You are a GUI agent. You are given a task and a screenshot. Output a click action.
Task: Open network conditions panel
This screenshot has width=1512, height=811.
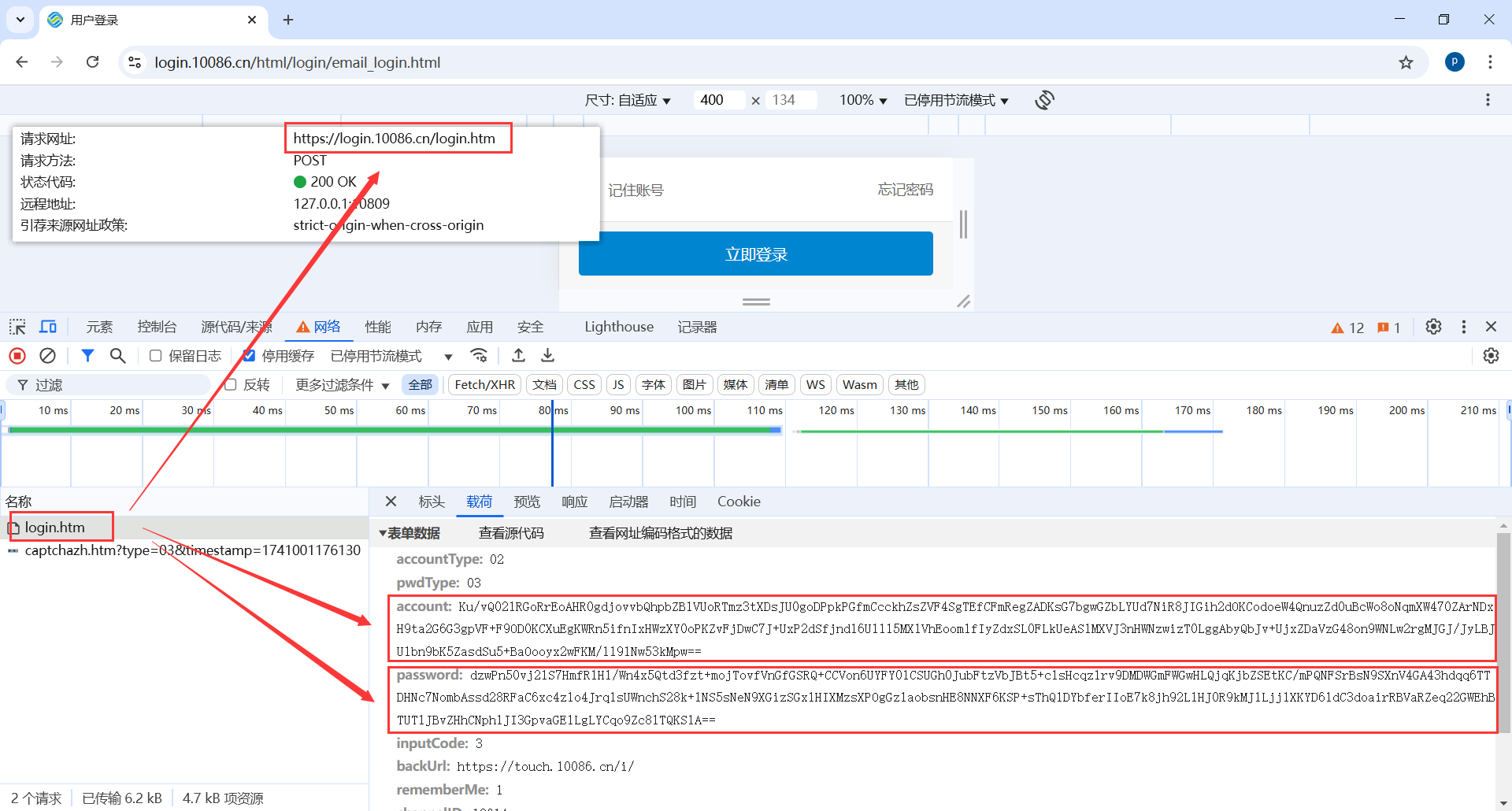(479, 356)
